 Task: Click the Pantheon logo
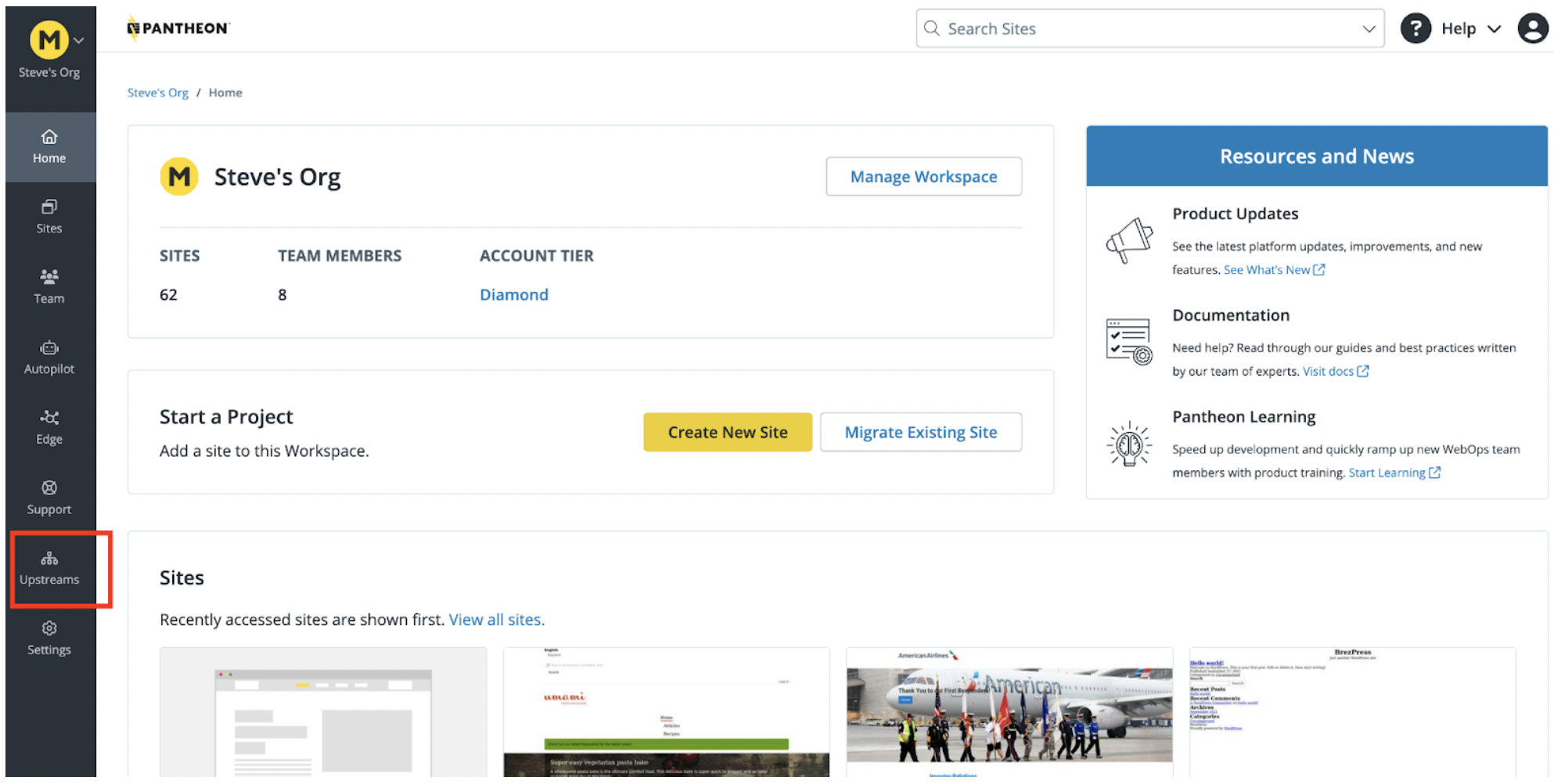[178, 29]
